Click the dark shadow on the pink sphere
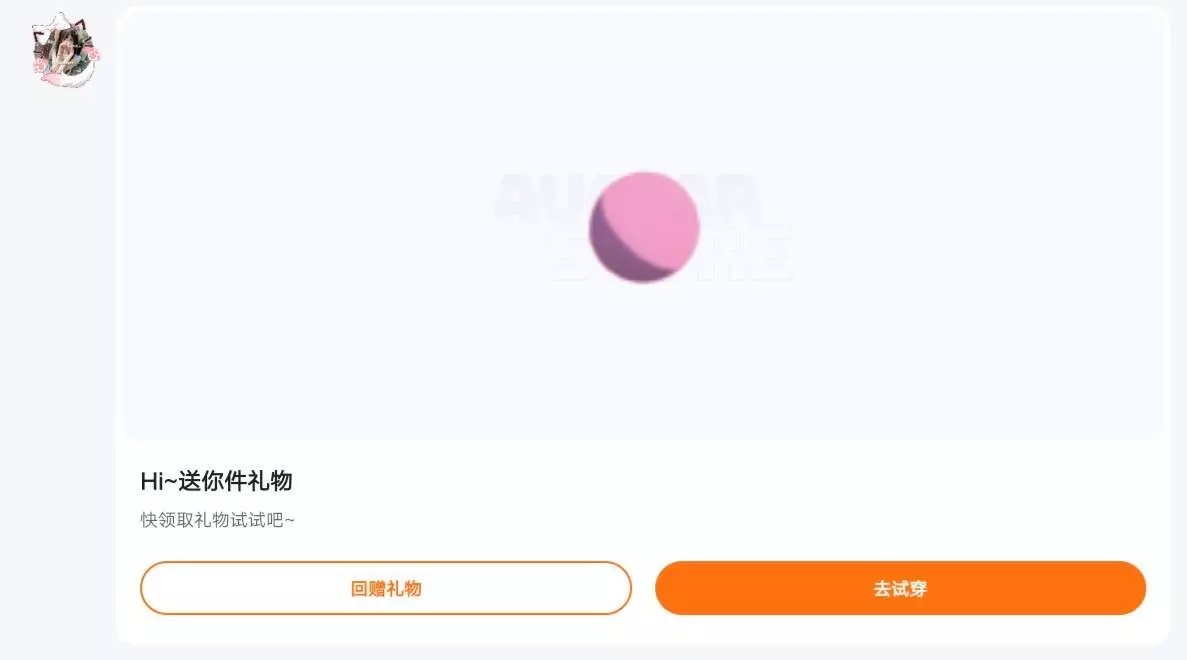This screenshot has height=660, width=1187. 613,248
